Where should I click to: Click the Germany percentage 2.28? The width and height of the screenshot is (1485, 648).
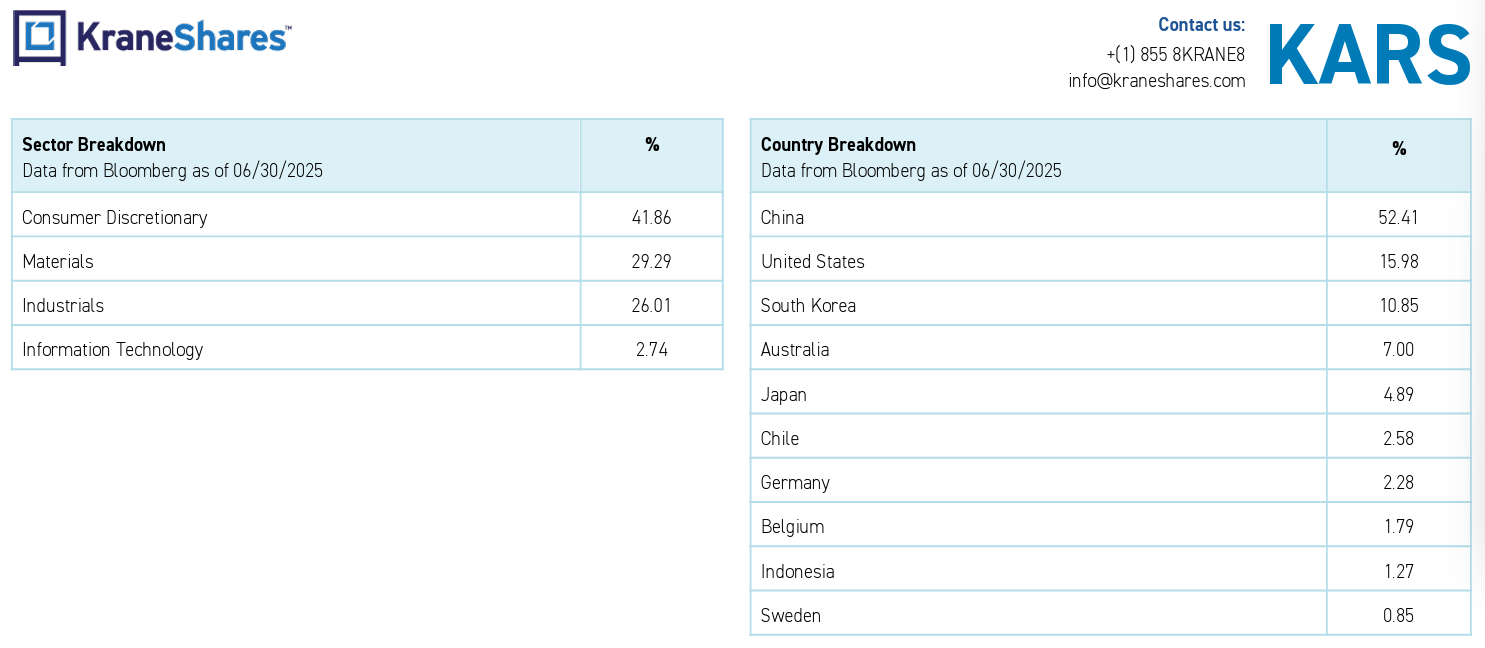coord(1399,483)
